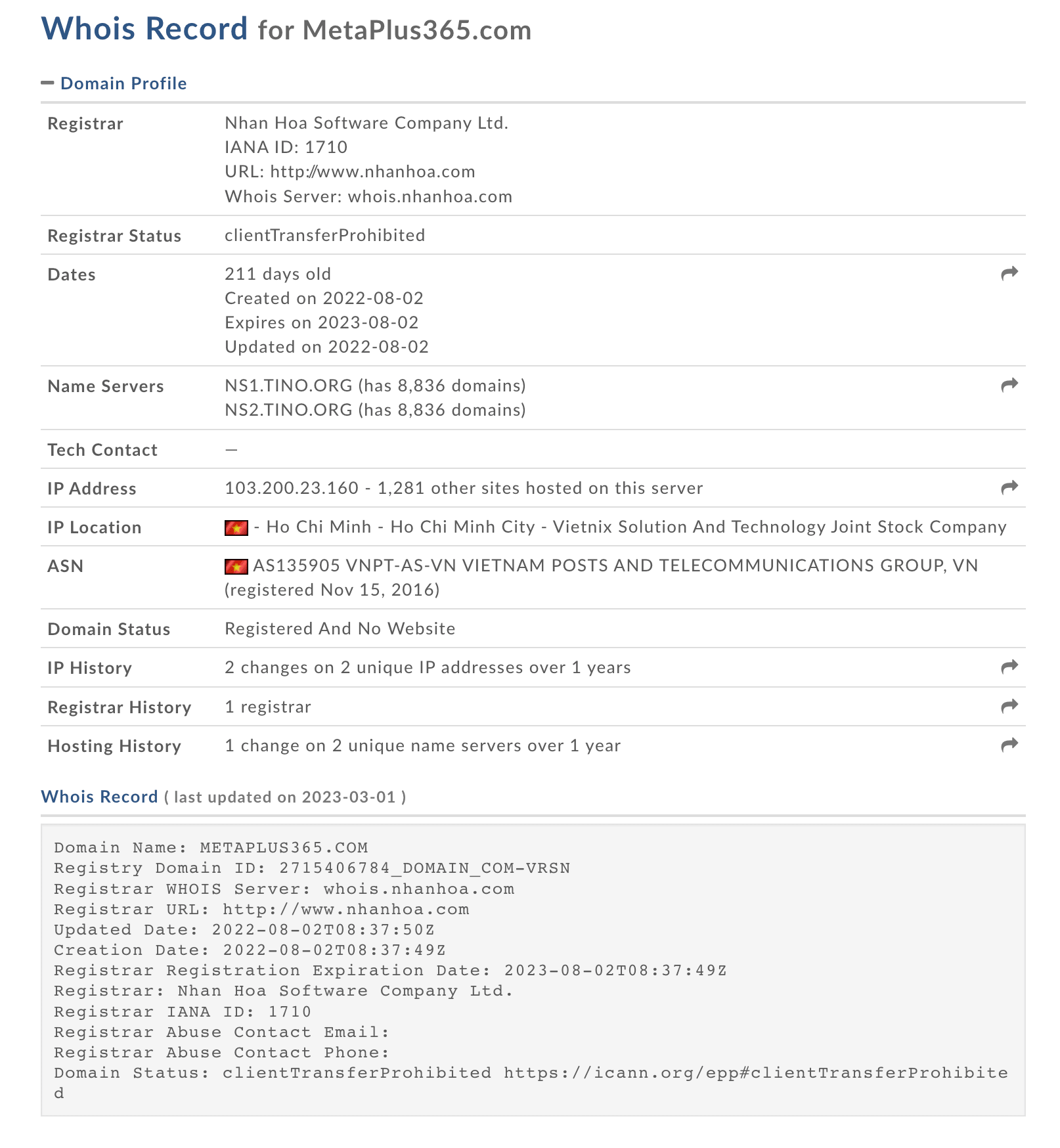Click the 1 registrar history value

click(268, 707)
